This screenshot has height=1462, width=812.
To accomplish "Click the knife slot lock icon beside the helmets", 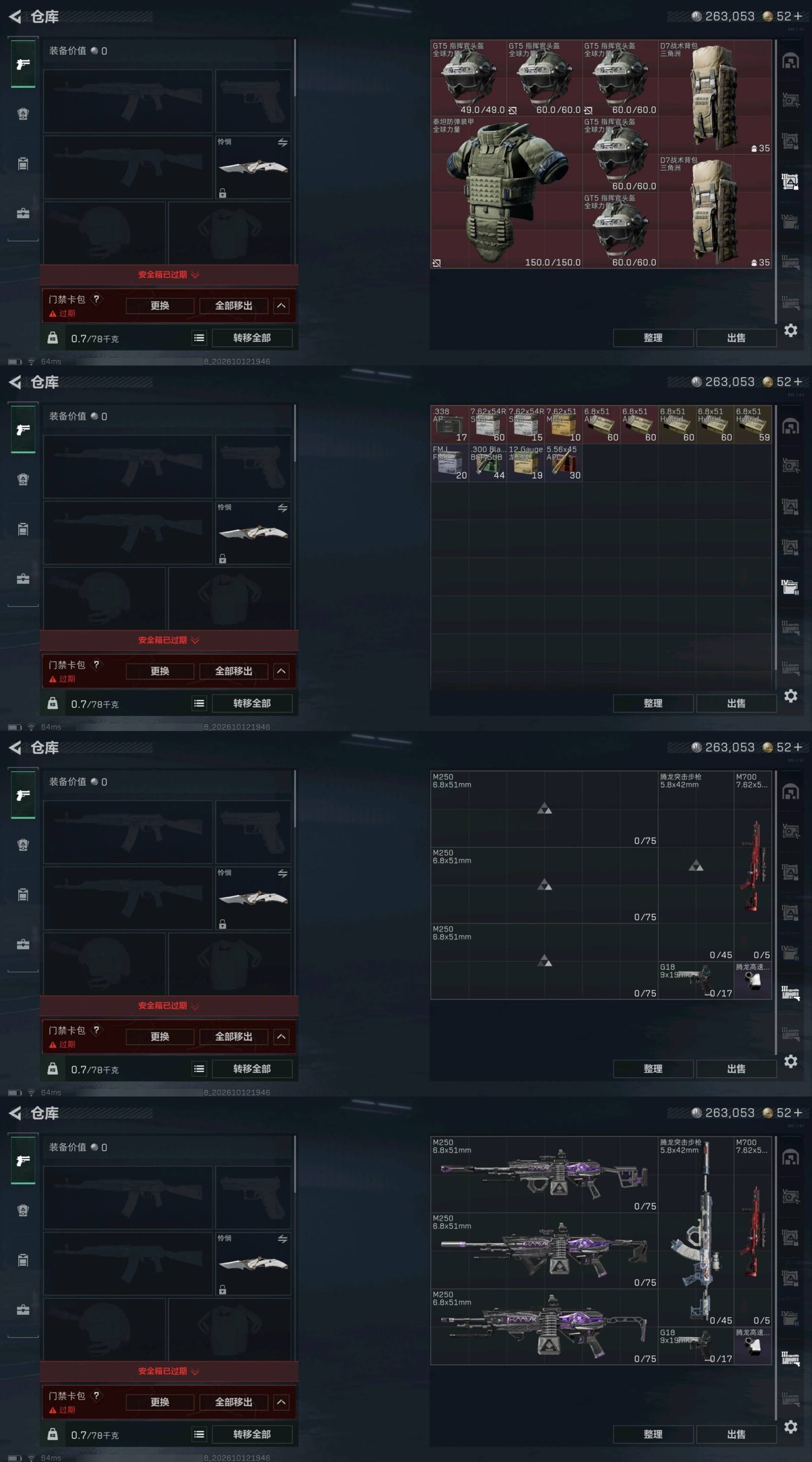I will (222, 193).
